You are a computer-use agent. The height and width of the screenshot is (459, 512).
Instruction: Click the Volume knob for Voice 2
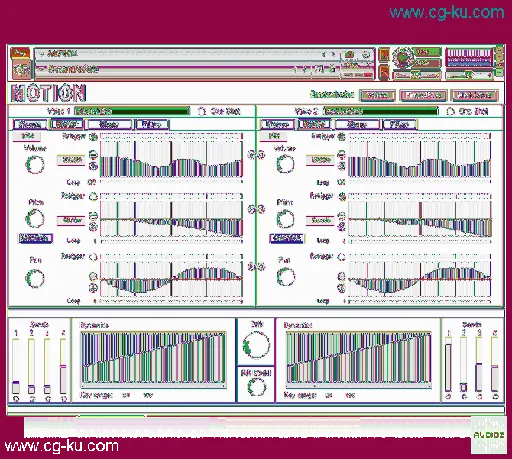285,164
